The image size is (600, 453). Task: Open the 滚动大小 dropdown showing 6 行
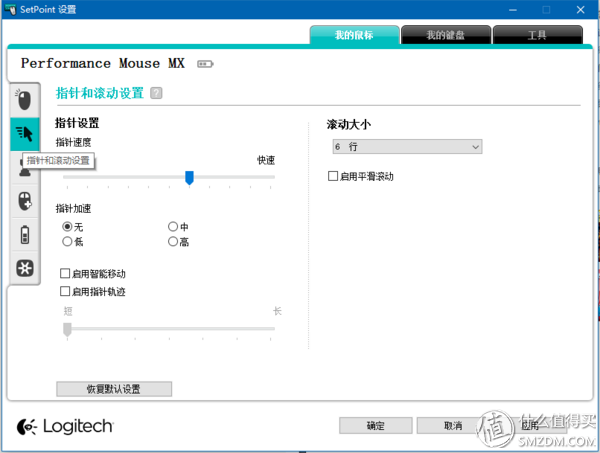tap(408, 147)
